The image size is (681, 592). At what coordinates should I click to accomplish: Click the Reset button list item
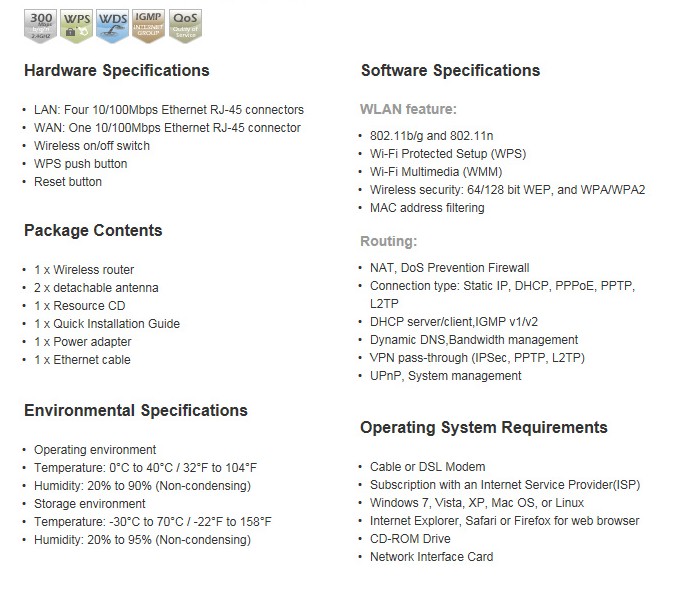tap(68, 182)
